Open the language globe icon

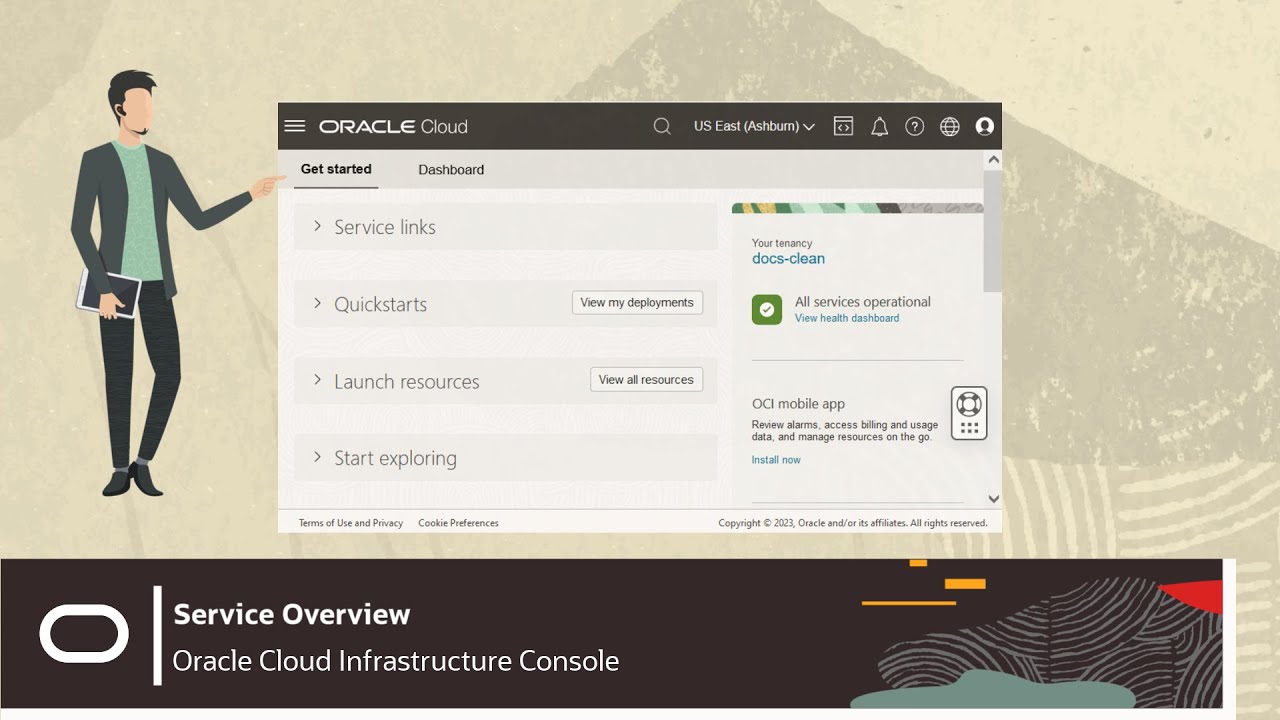(x=950, y=126)
